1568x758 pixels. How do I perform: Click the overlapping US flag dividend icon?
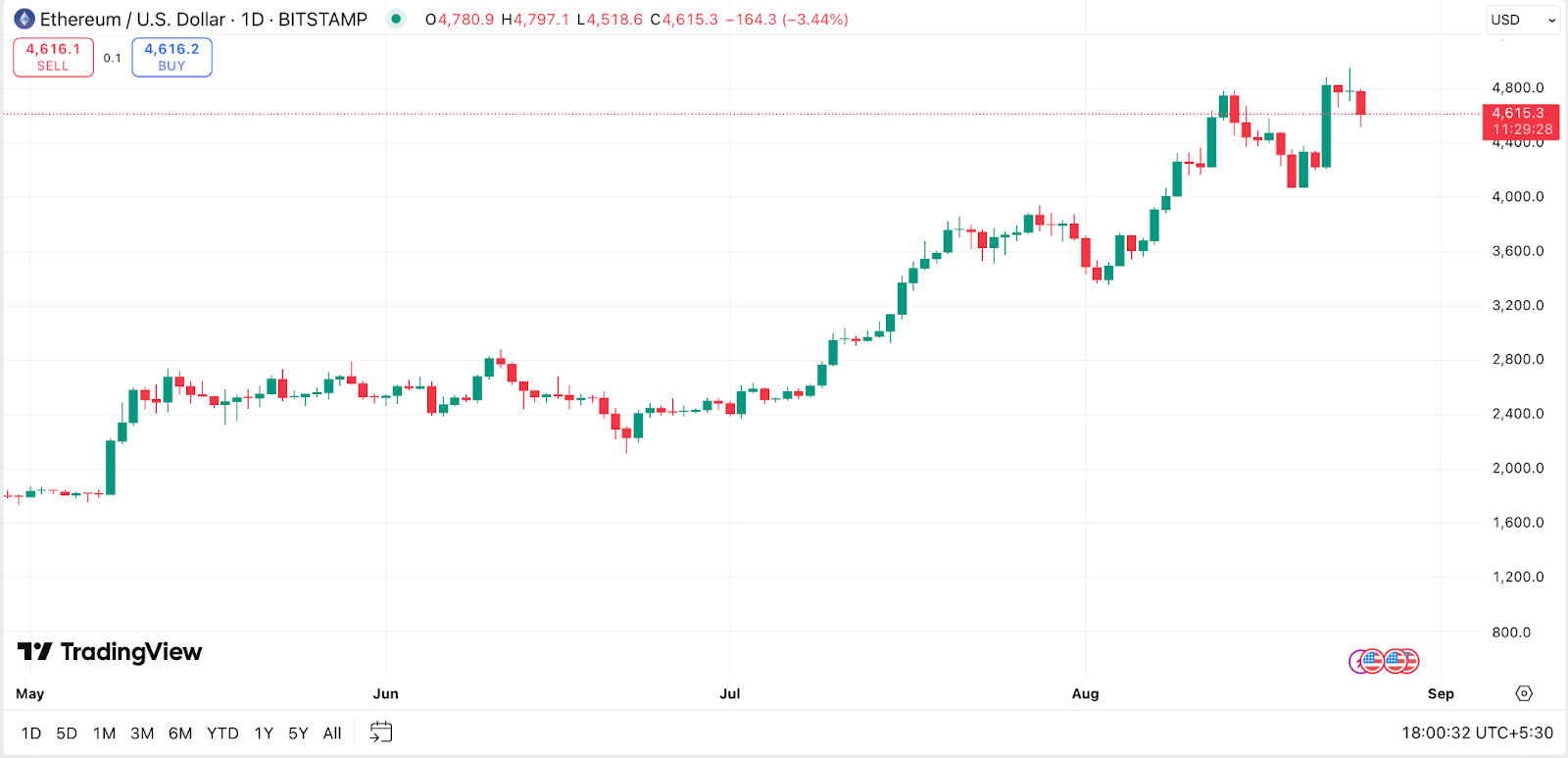tap(1411, 661)
